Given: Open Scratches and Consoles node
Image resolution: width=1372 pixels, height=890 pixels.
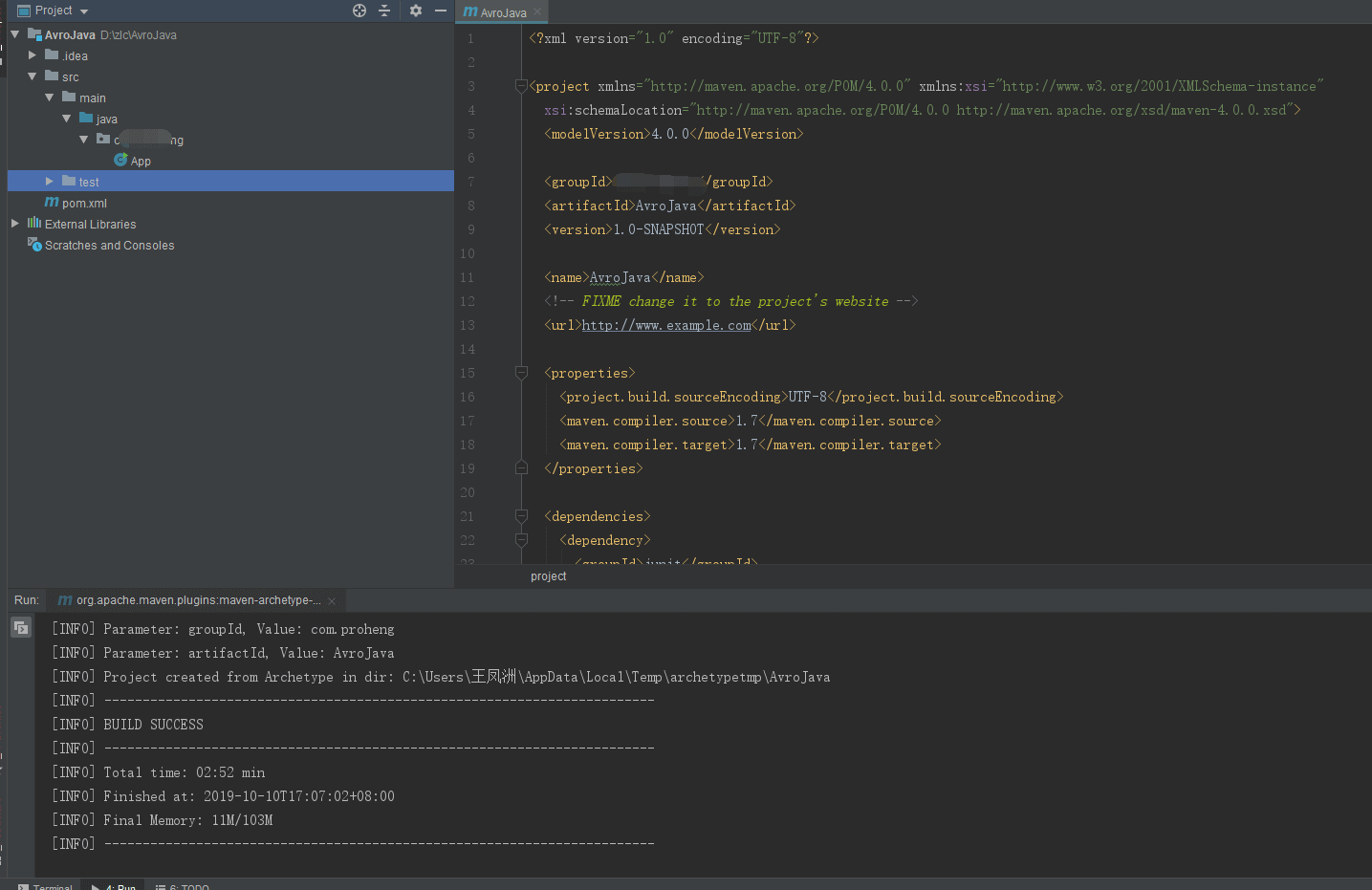Looking at the screenshot, I should point(109,246).
